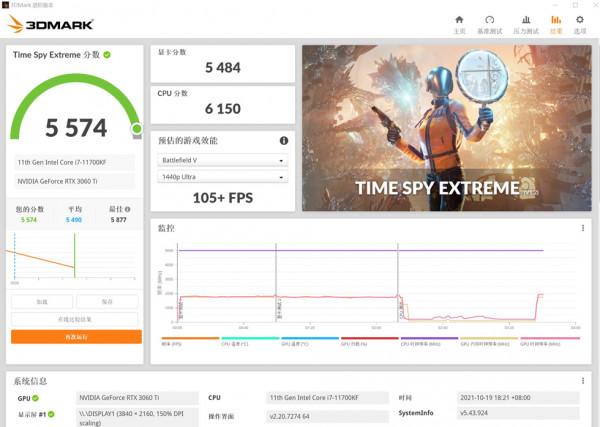Toggle the yellow GPU 内存时钟频率 legend item
The height and width of the screenshot is (427, 600).
click(x=489, y=341)
